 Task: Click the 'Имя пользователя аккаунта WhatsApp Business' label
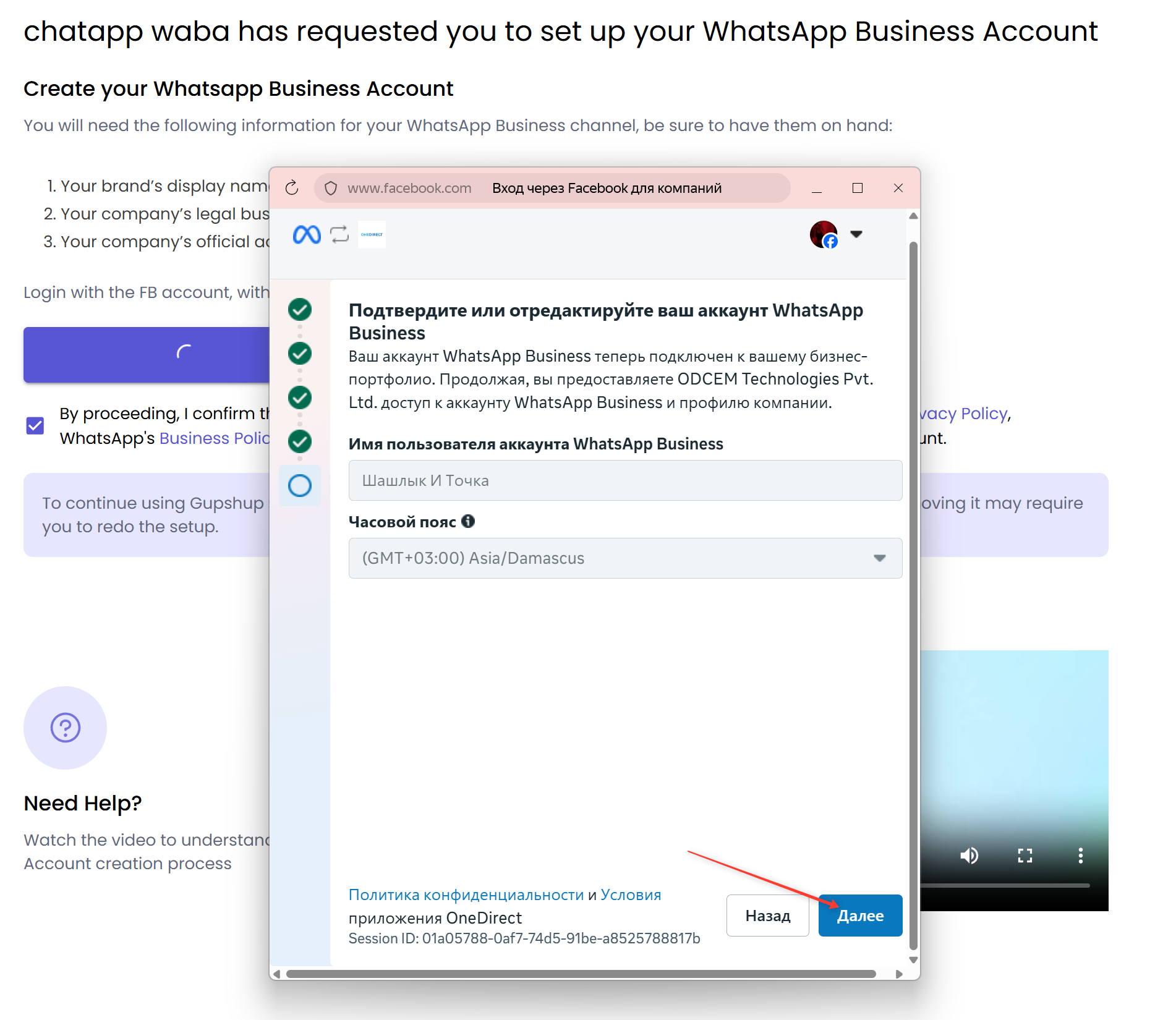pos(536,444)
